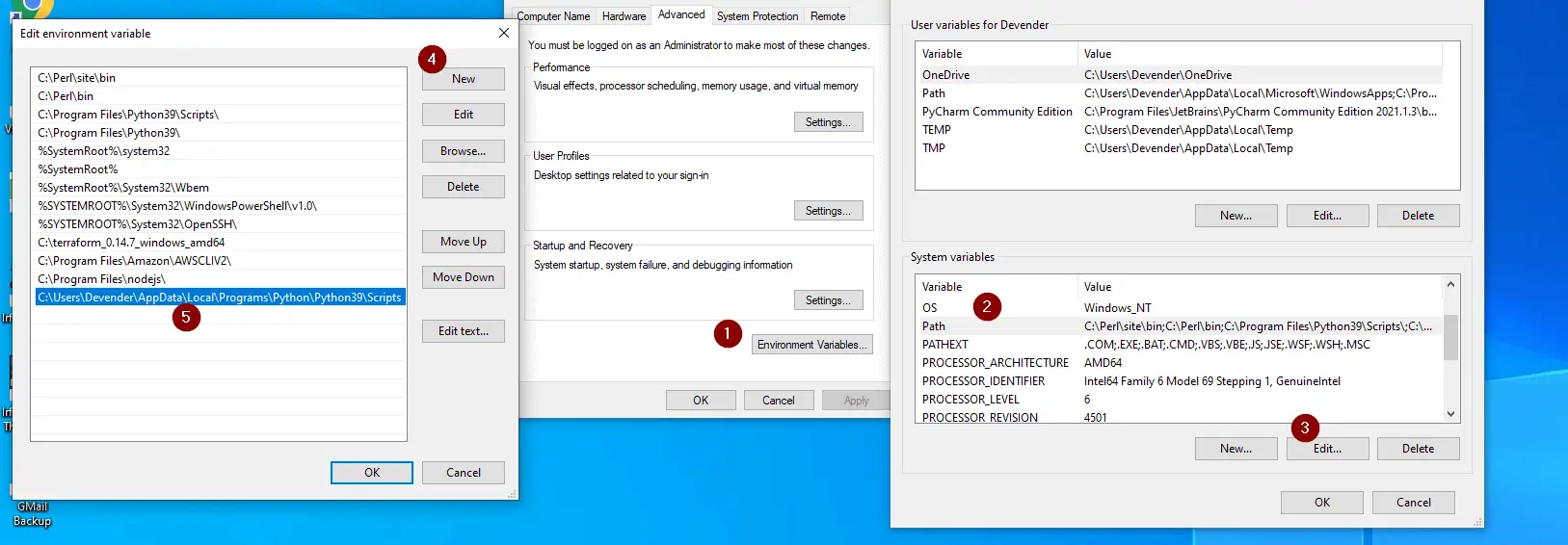This screenshot has height=545, width=1568.
Task: Open the GMail Backup desktop shortcut
Action: (32, 513)
